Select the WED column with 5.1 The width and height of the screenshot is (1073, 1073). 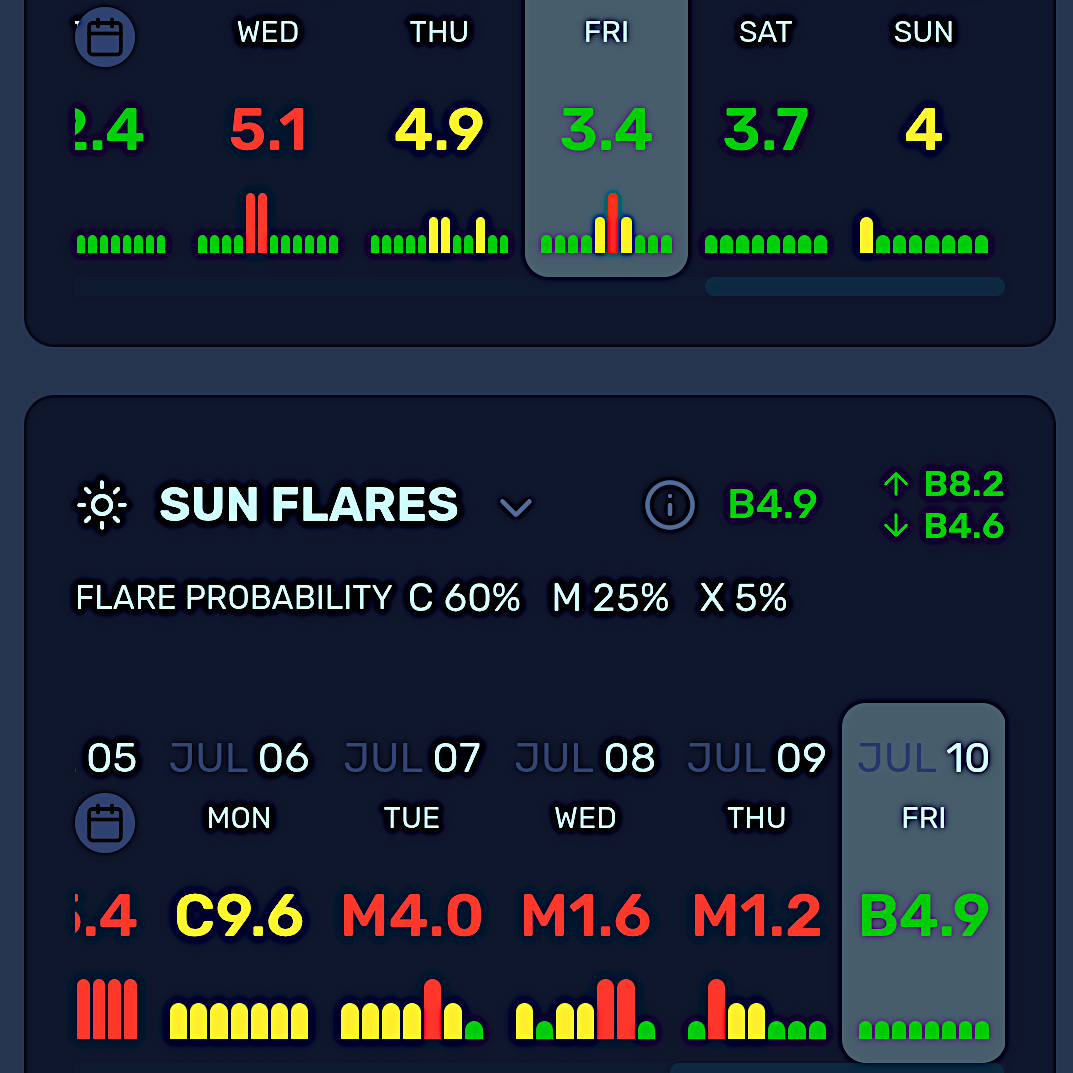(x=268, y=137)
